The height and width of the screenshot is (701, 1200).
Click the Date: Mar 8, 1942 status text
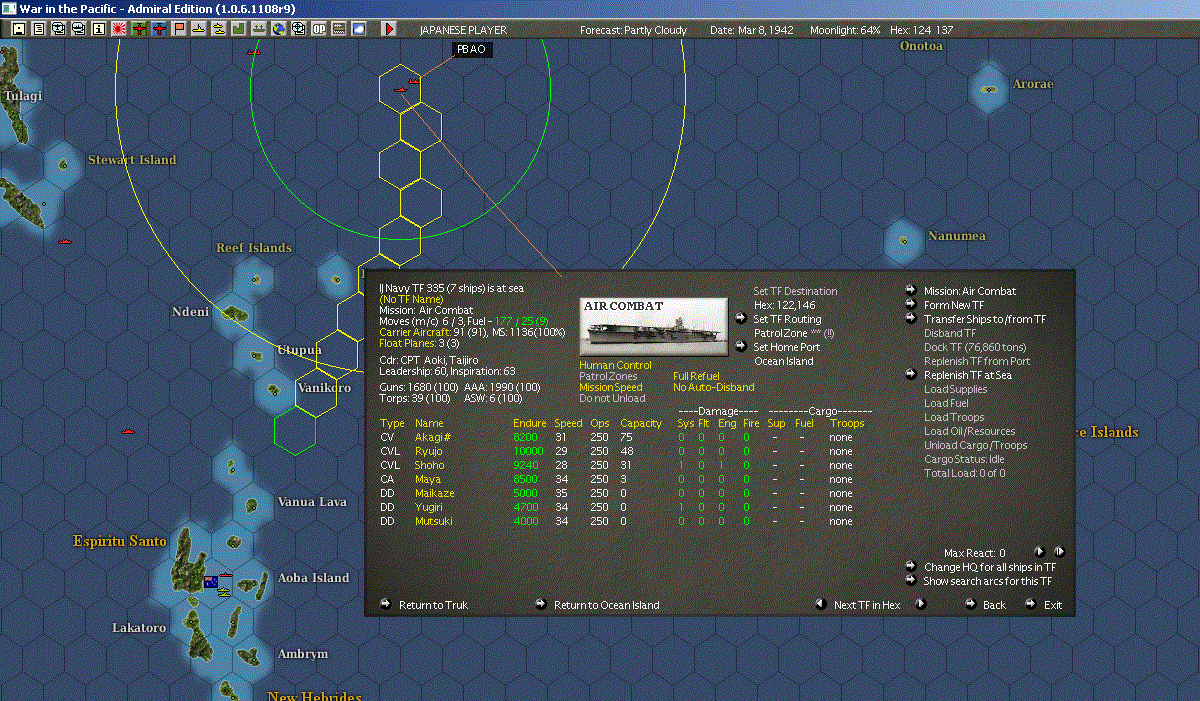coord(751,30)
